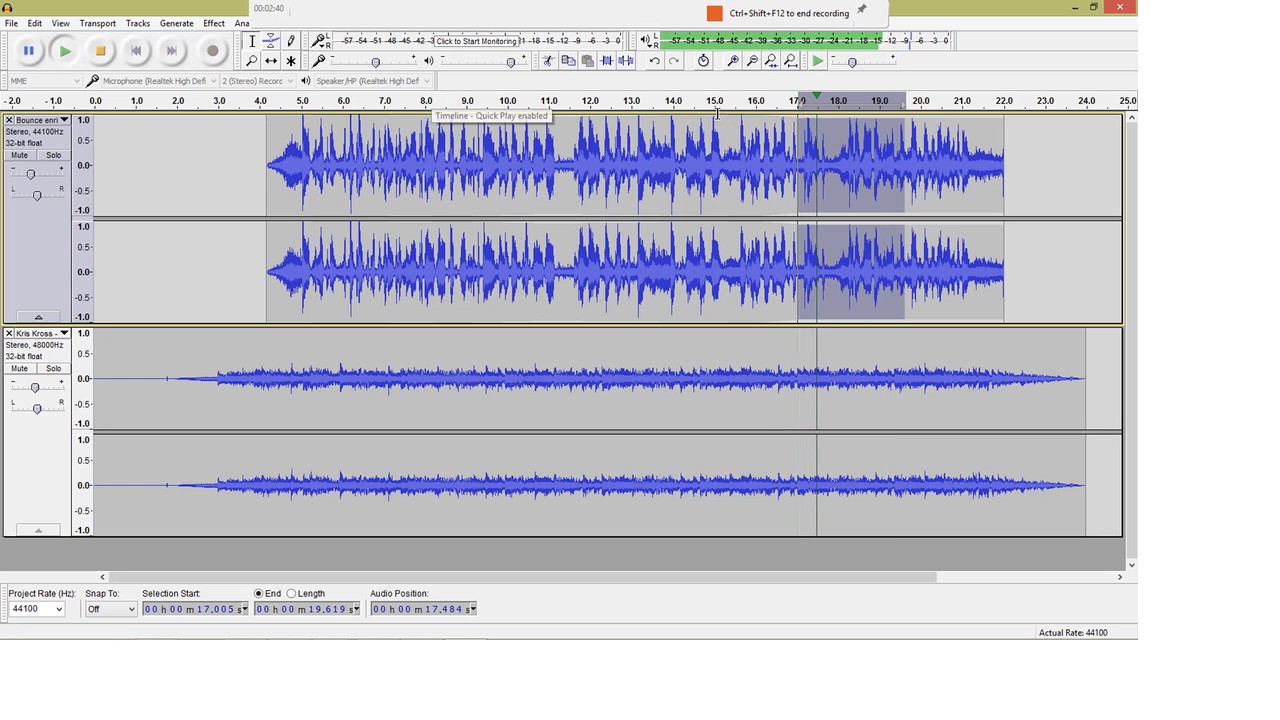Click the horizontal scrollbar thumb

(x=522, y=577)
